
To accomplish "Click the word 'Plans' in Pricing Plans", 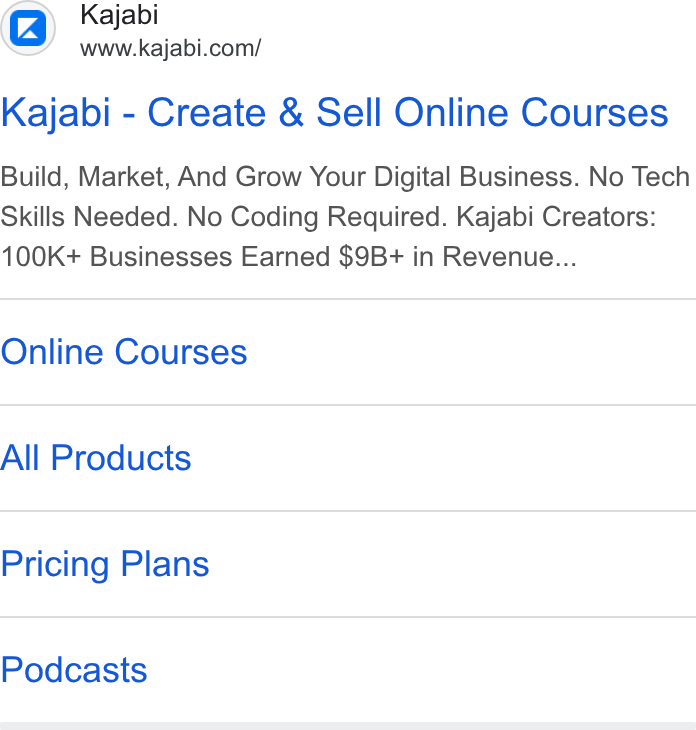I will (x=165, y=564).
